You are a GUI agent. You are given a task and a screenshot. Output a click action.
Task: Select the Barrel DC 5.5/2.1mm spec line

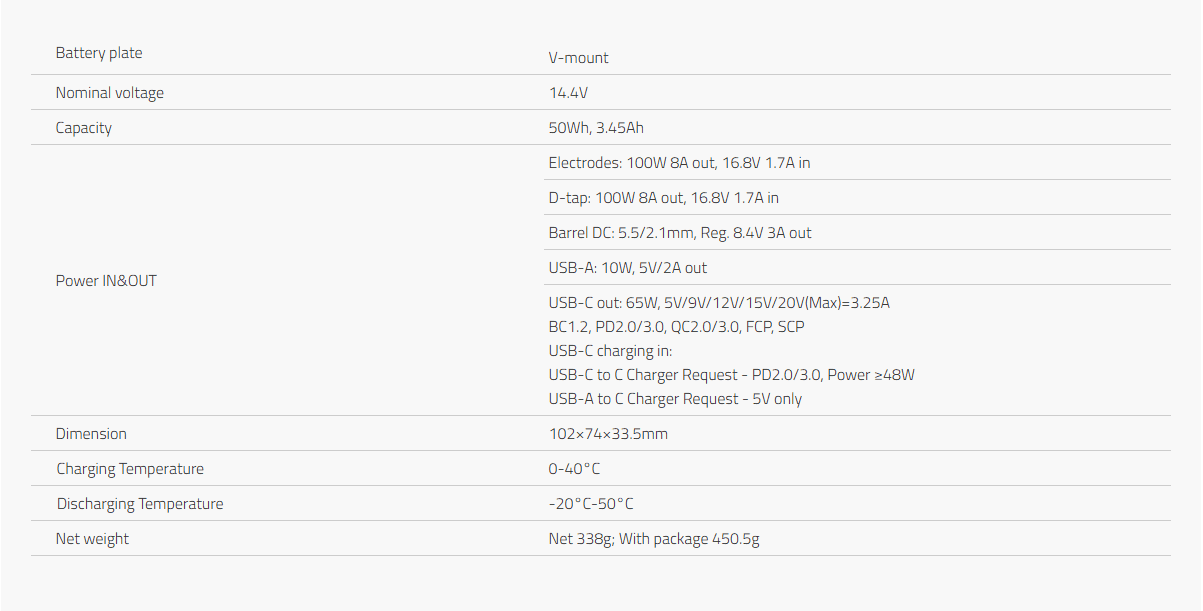[680, 233]
